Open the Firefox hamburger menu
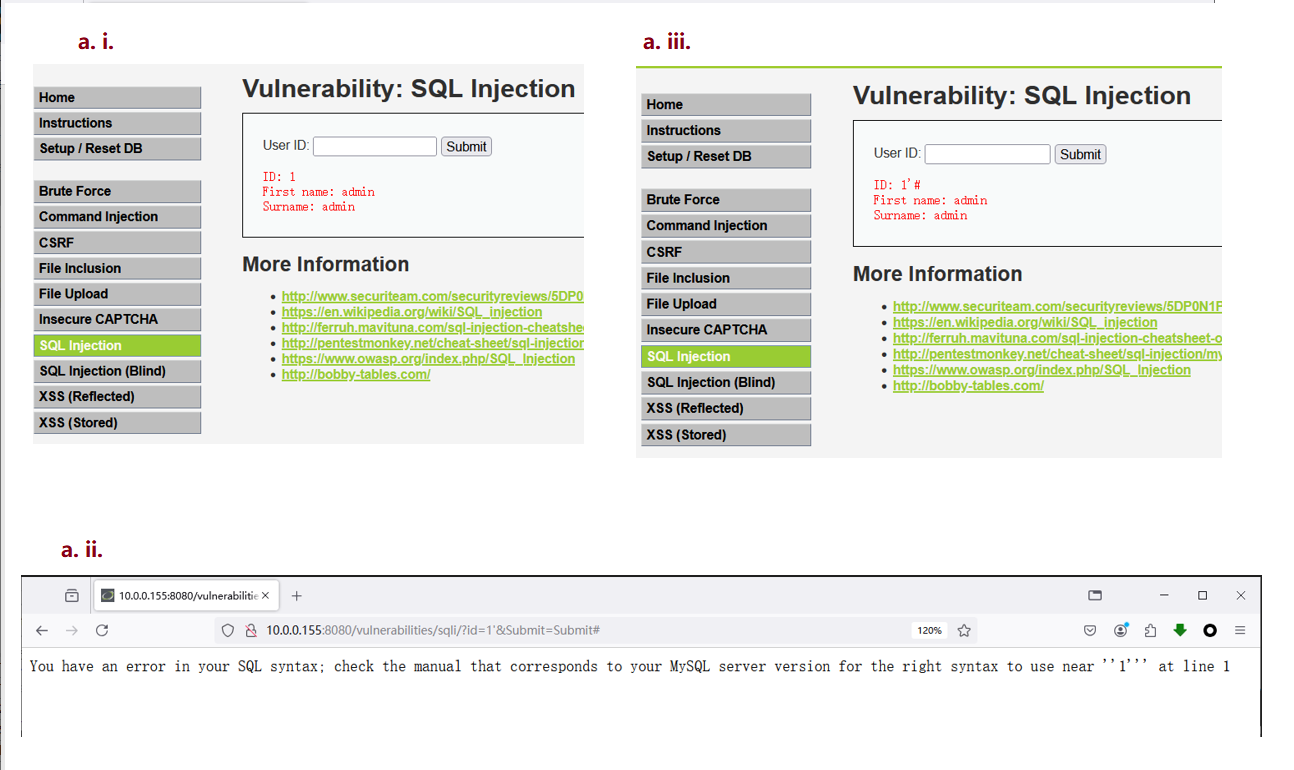The image size is (1294, 770). pyautogui.click(x=1240, y=630)
